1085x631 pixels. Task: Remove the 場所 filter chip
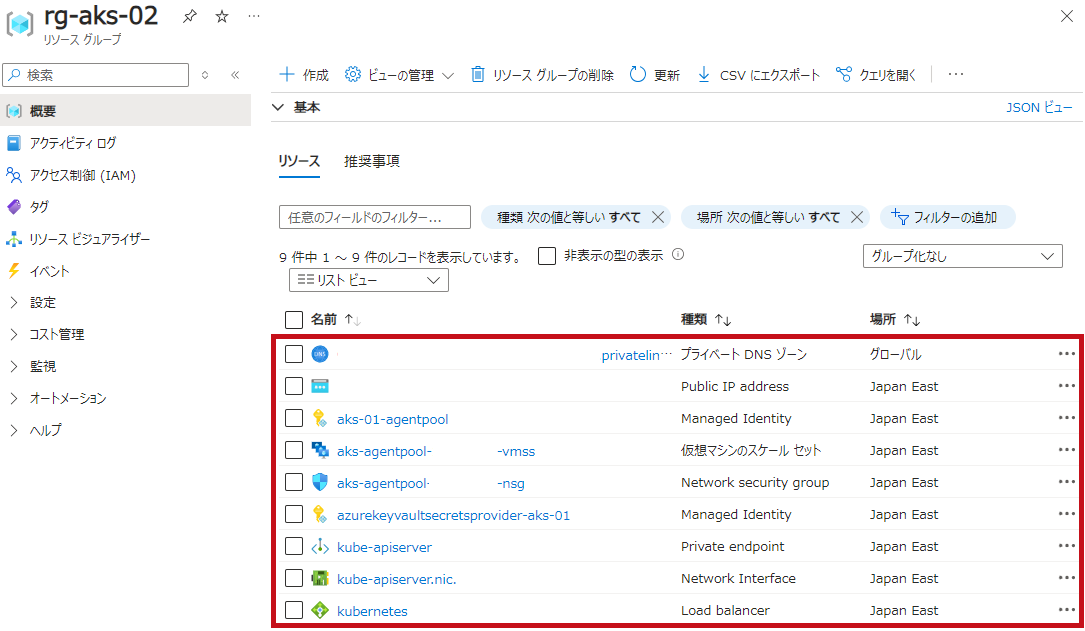(857, 217)
